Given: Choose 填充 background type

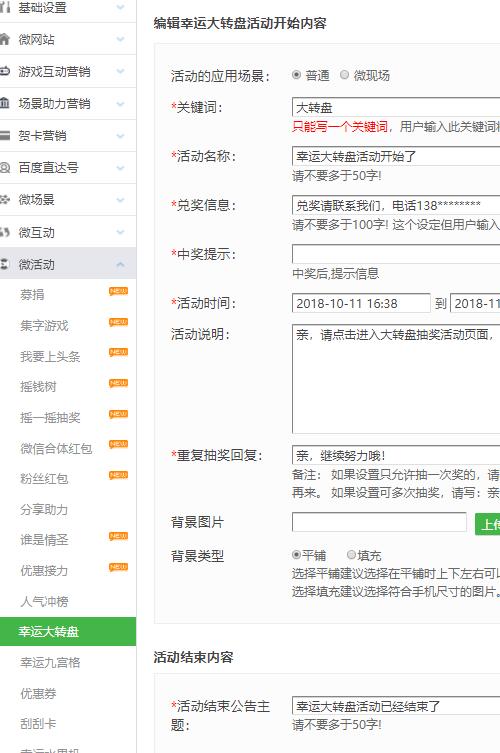Looking at the screenshot, I should click(352, 555).
